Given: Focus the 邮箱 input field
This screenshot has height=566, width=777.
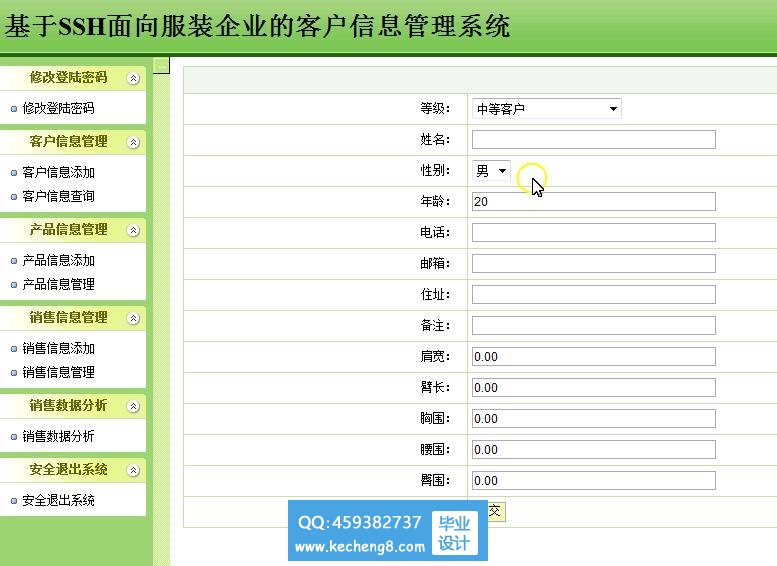Looking at the screenshot, I should click(594, 263).
